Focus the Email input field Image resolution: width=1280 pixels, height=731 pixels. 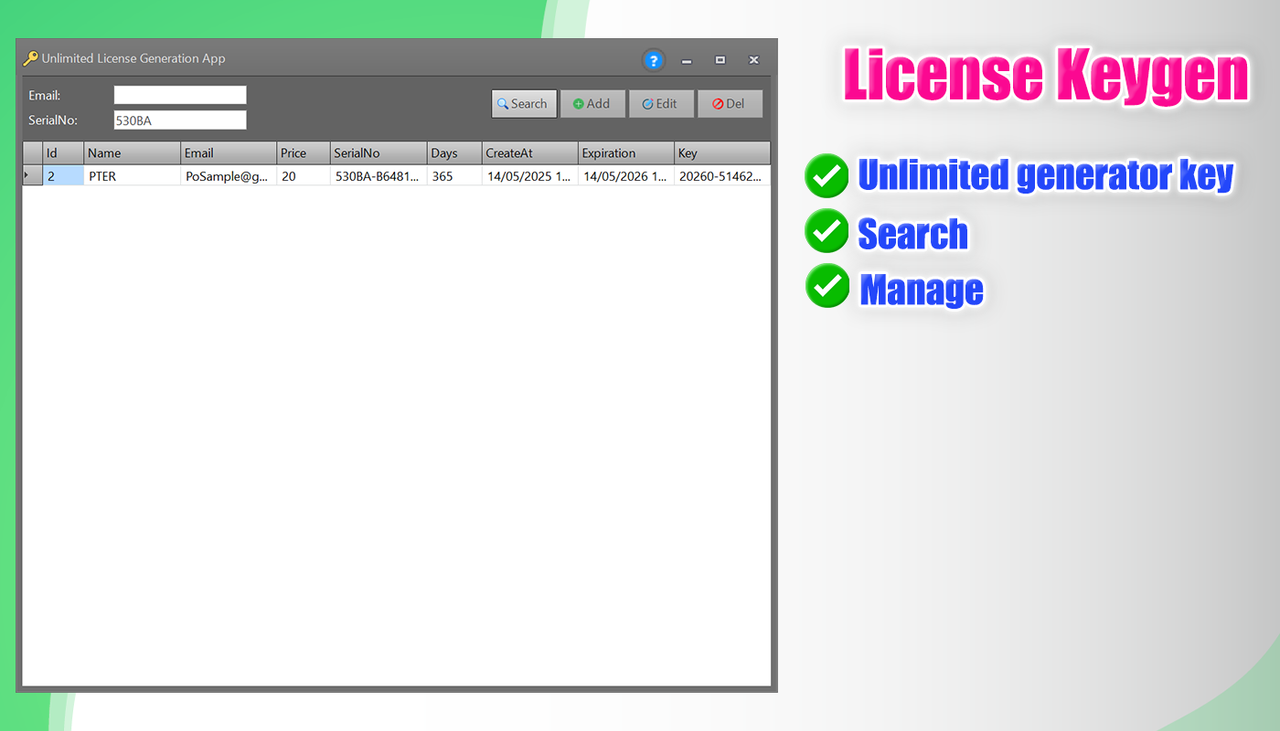[x=180, y=95]
